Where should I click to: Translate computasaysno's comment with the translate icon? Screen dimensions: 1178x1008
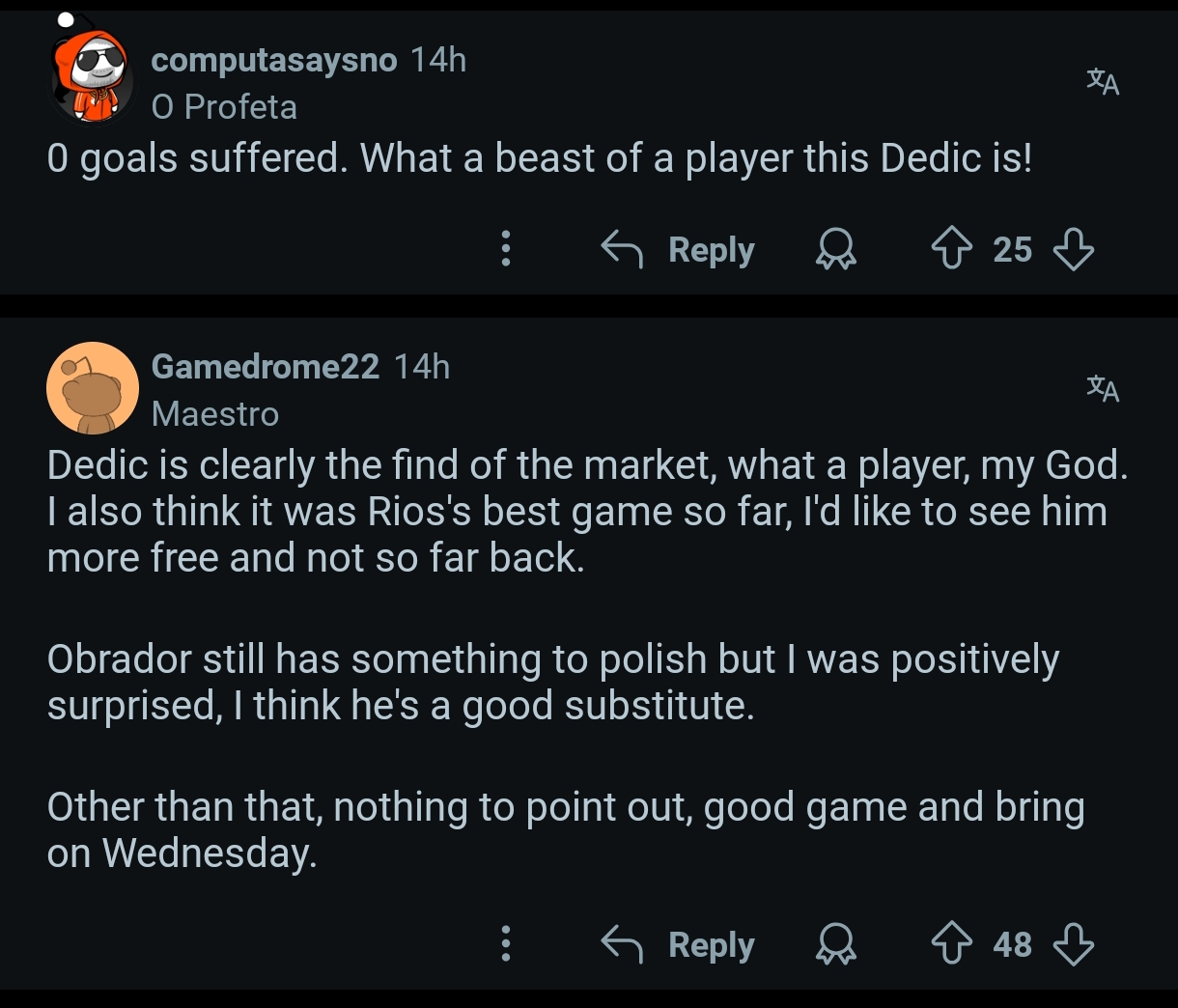[1103, 81]
